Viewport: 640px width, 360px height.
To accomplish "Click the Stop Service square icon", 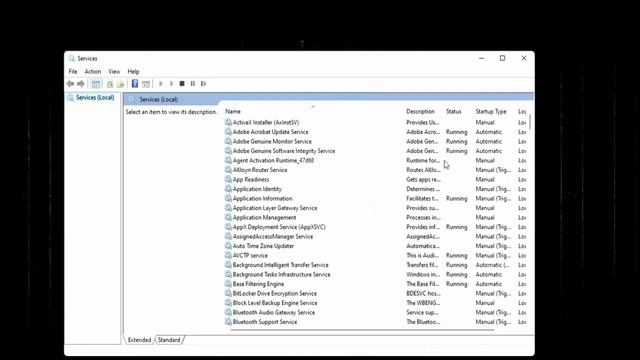I will [182, 84].
